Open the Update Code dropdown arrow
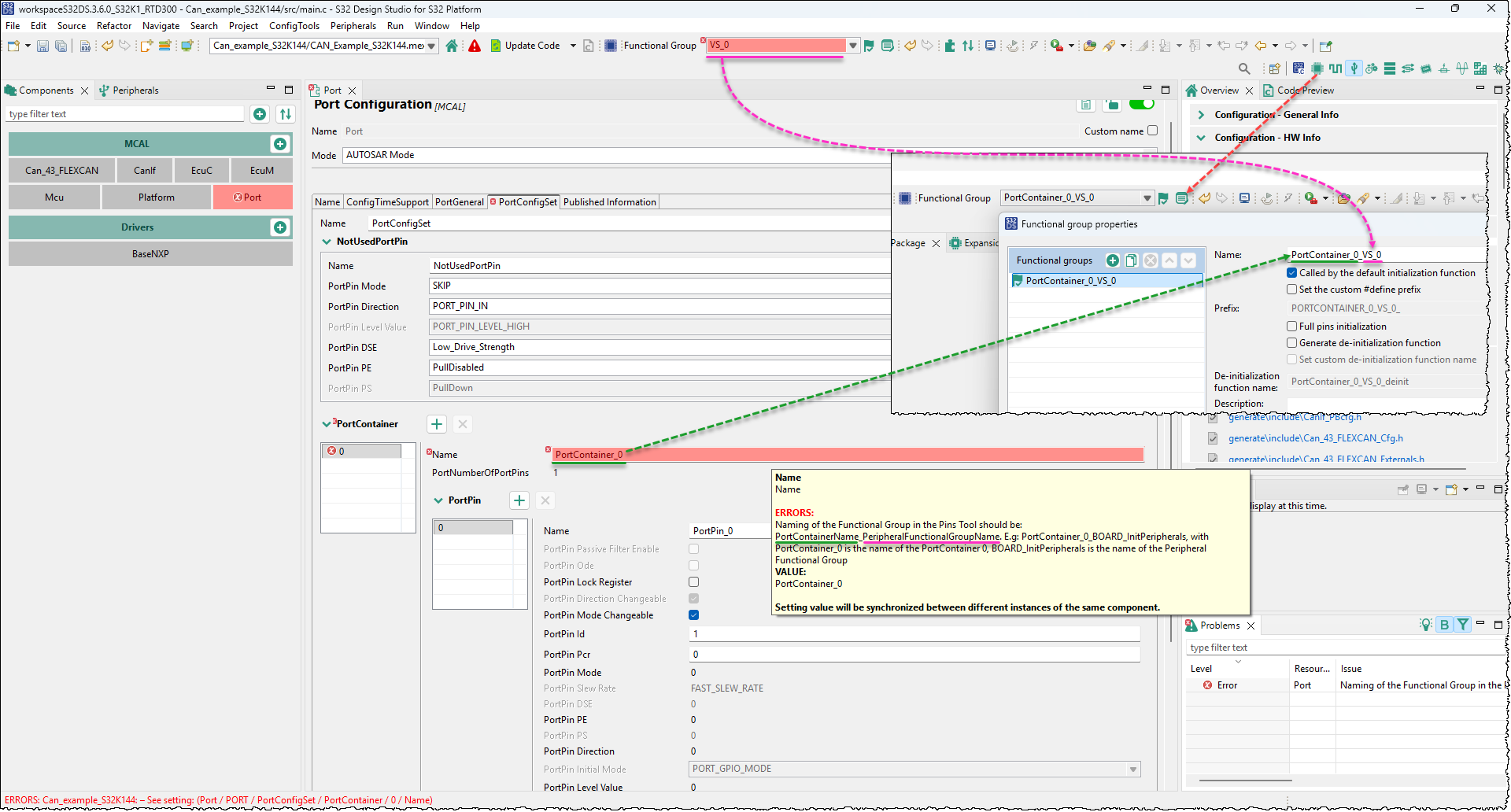The width and height of the screenshot is (1511, 812). 573,46
